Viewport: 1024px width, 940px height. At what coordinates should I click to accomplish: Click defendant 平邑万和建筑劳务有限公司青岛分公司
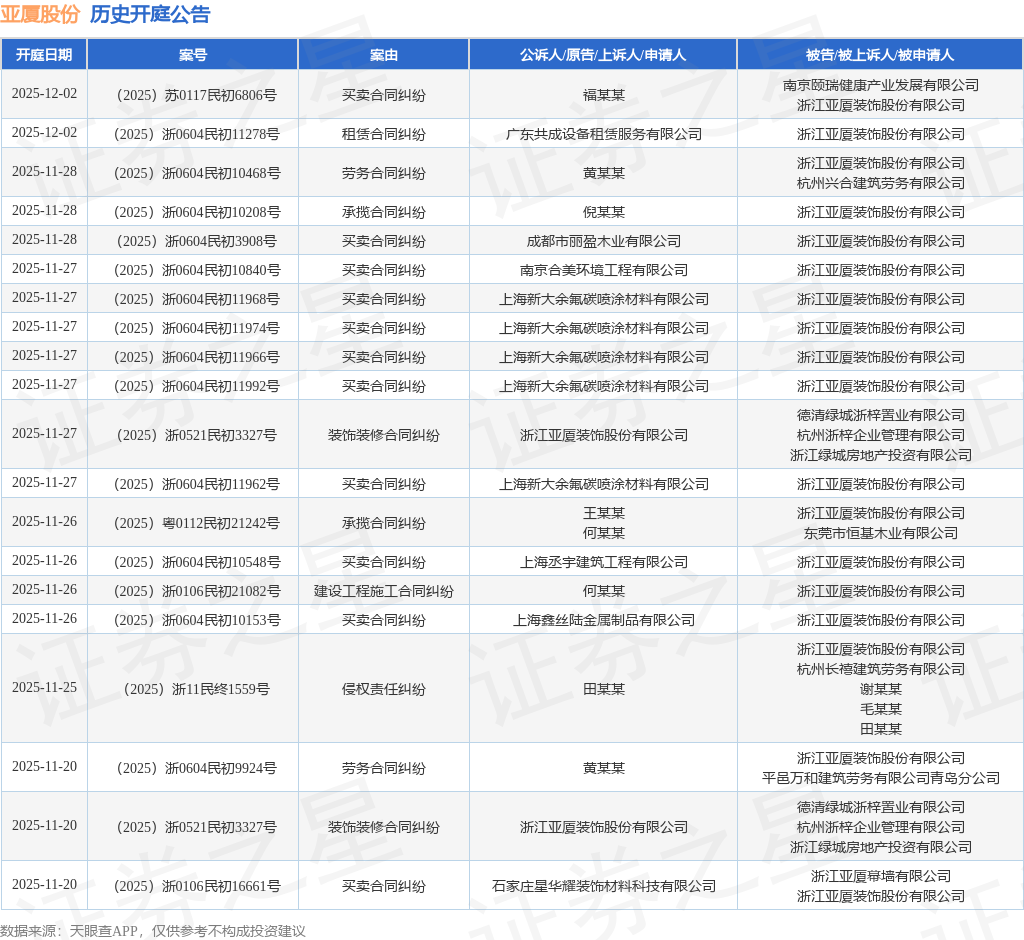tap(880, 779)
